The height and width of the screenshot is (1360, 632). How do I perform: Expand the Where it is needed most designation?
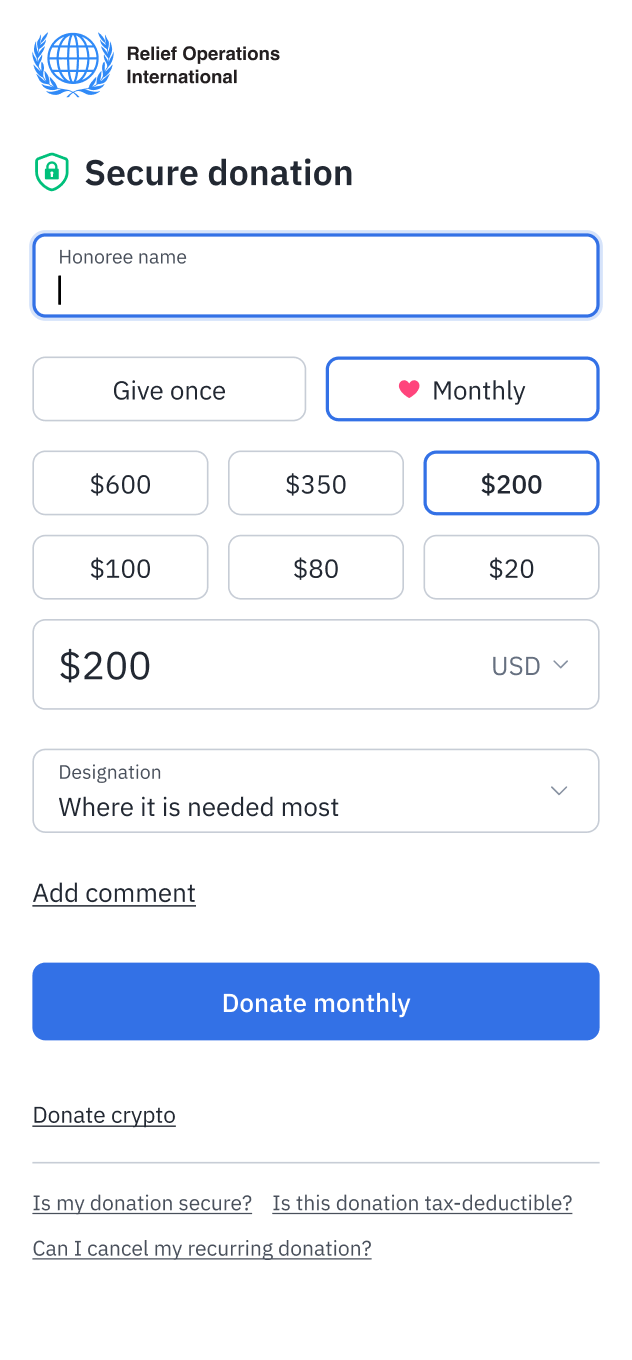tap(316, 790)
